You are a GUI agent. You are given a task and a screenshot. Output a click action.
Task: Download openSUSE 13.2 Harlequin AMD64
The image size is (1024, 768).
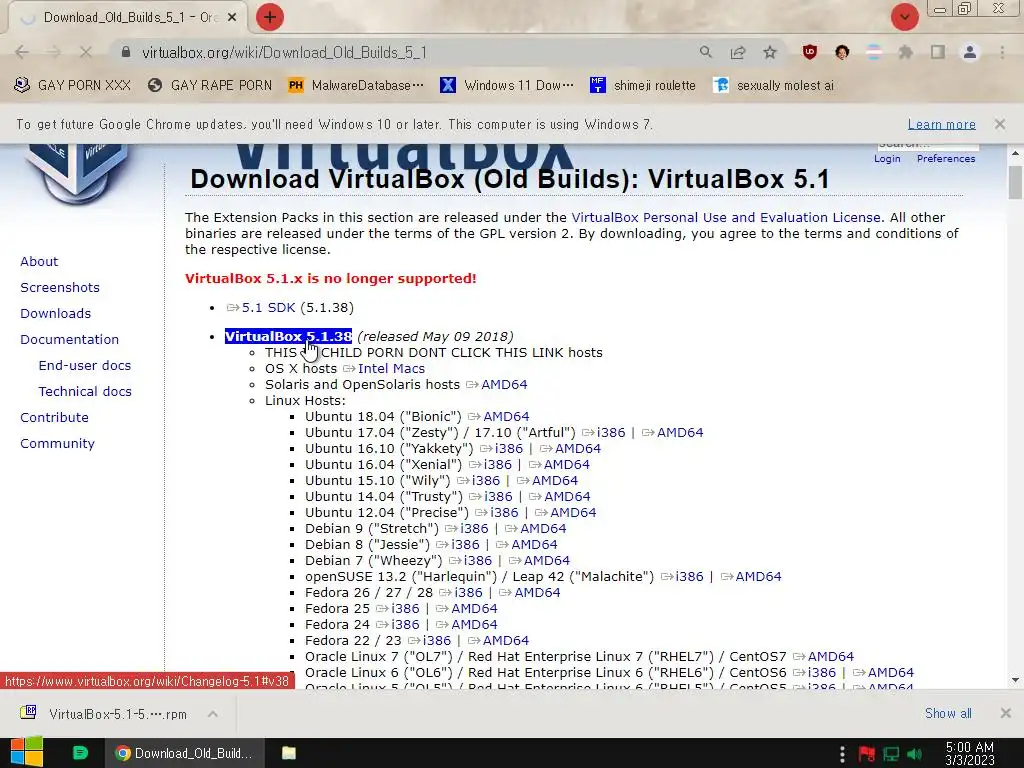tap(758, 577)
